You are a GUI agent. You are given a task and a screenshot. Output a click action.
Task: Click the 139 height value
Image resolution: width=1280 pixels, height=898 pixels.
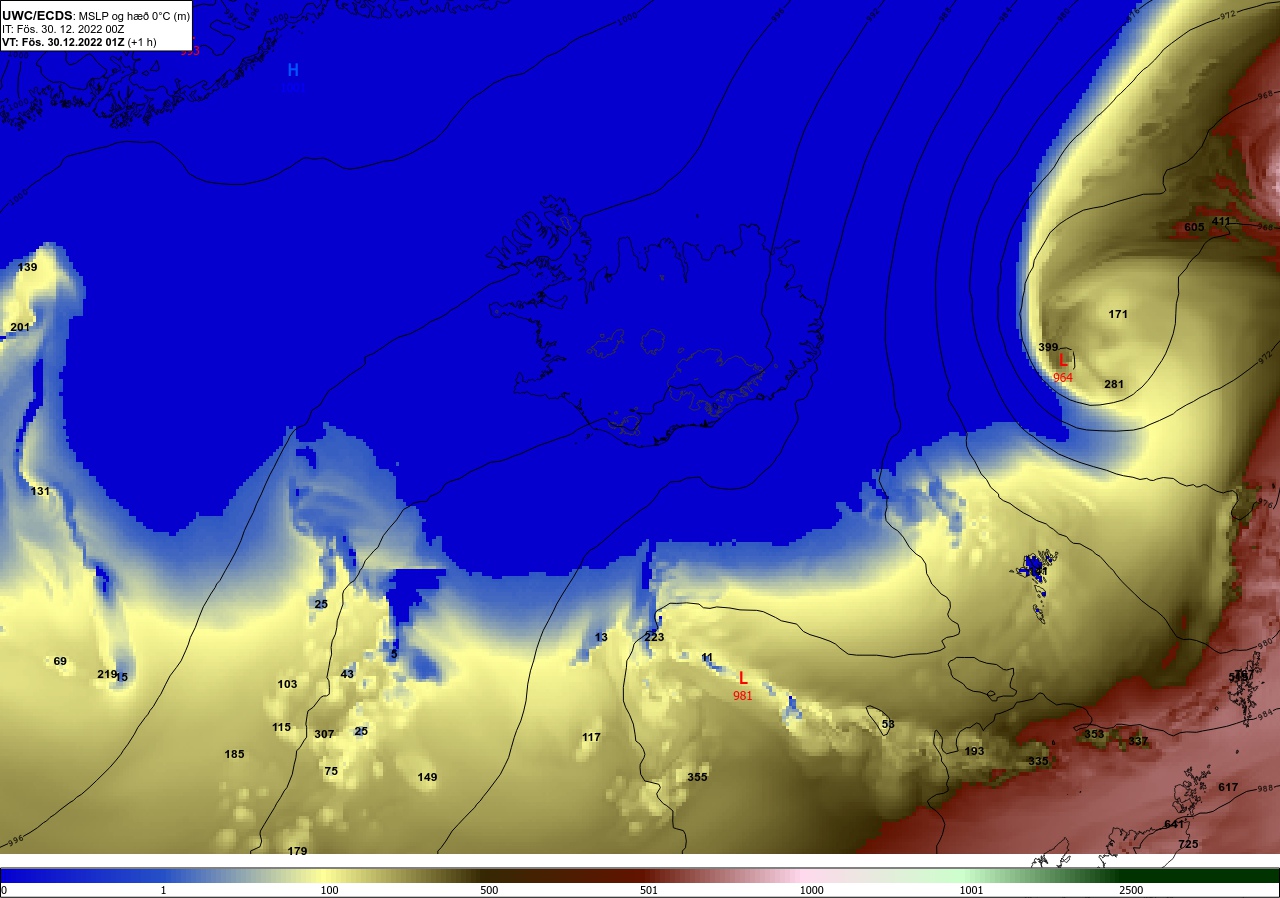(x=27, y=268)
